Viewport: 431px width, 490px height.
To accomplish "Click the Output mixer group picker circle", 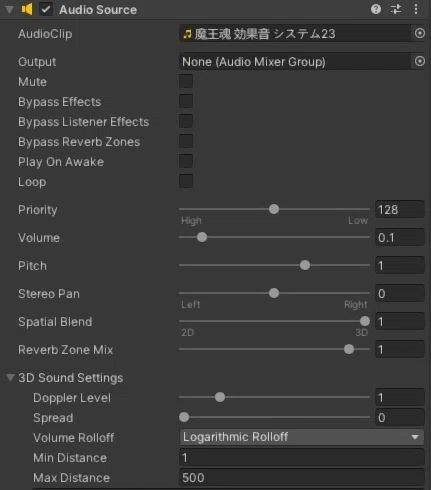I will click(x=420, y=61).
